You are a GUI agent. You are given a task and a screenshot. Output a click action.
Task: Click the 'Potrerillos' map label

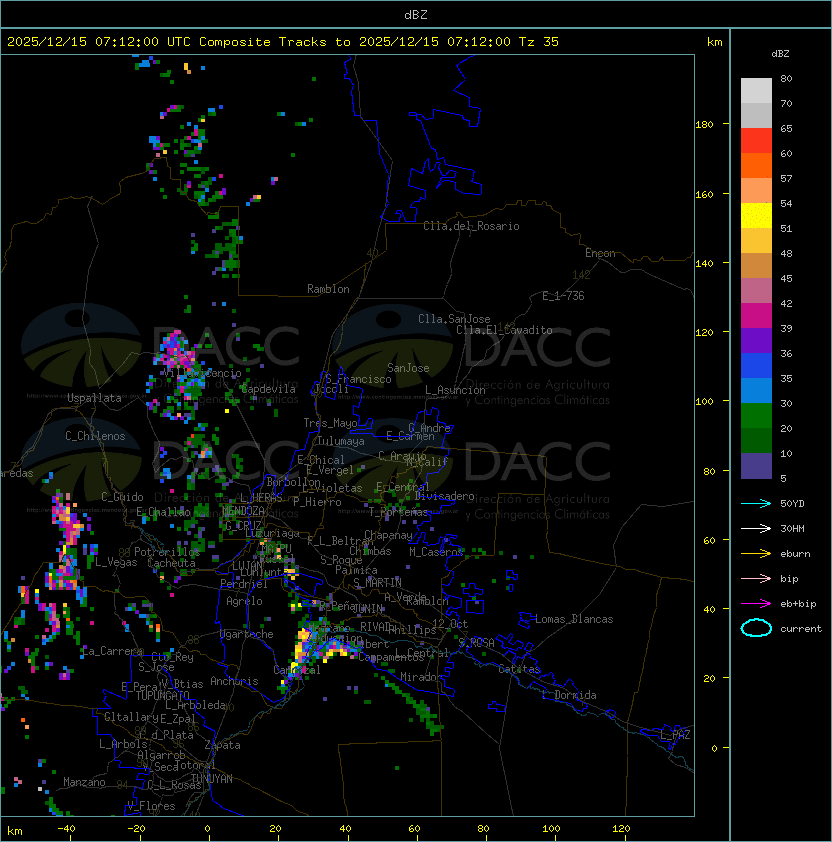[167, 552]
